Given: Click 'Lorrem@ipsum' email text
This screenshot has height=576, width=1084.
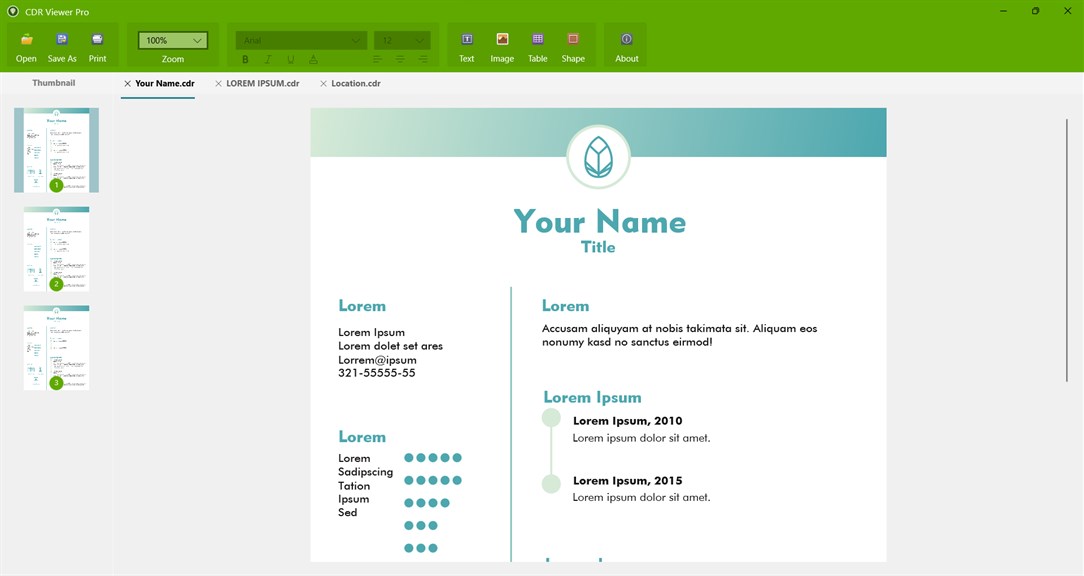Looking at the screenshot, I should [x=377, y=360].
